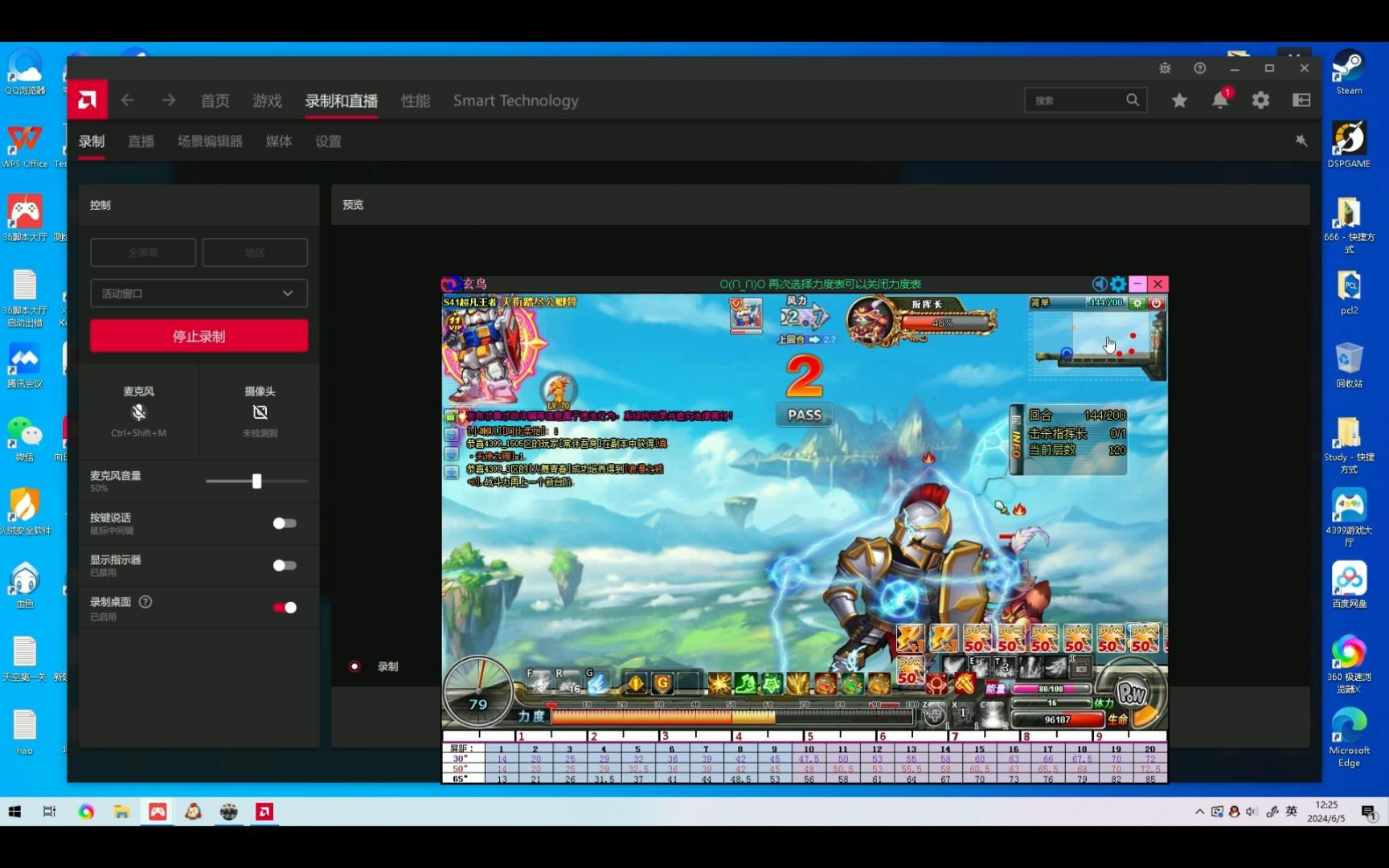Open Steam desktop shortcut
This screenshot has width=1389, height=868.
(1349, 72)
